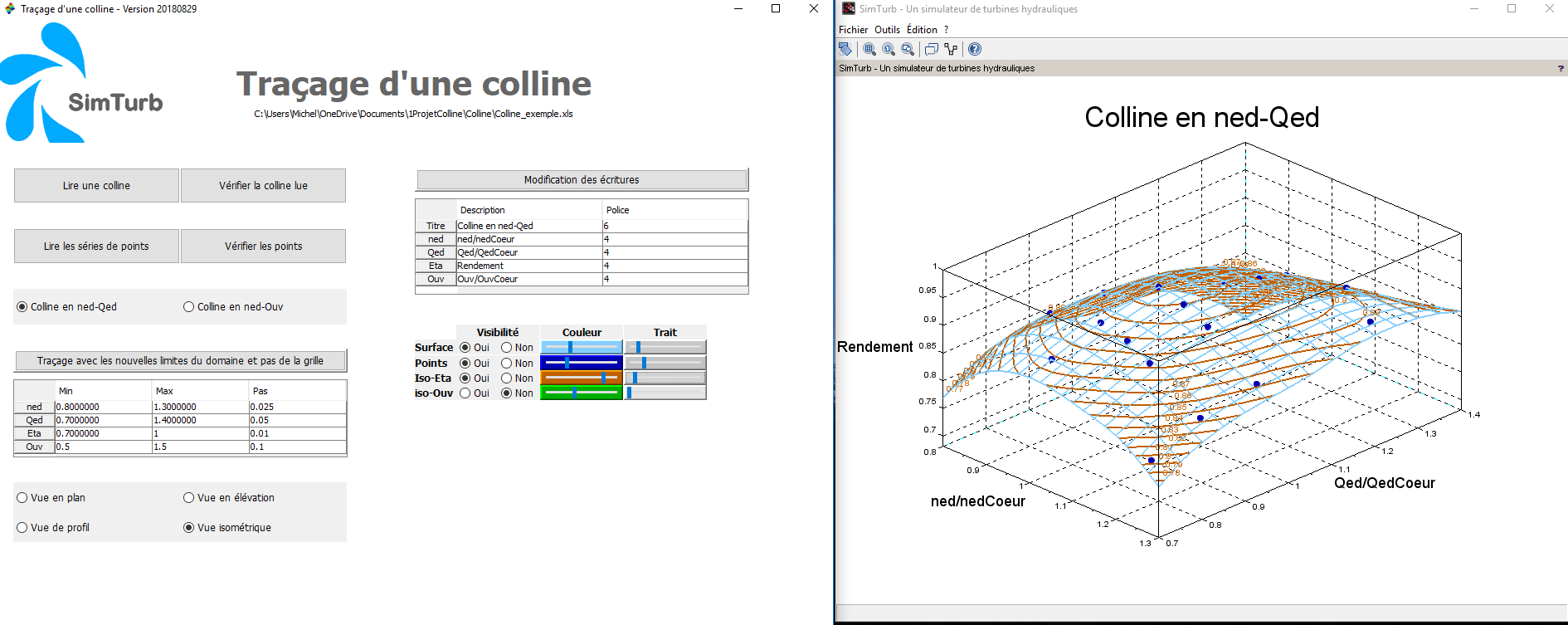This screenshot has width=1568, height=625.
Task: Open the Outils menu
Action: click(887, 30)
